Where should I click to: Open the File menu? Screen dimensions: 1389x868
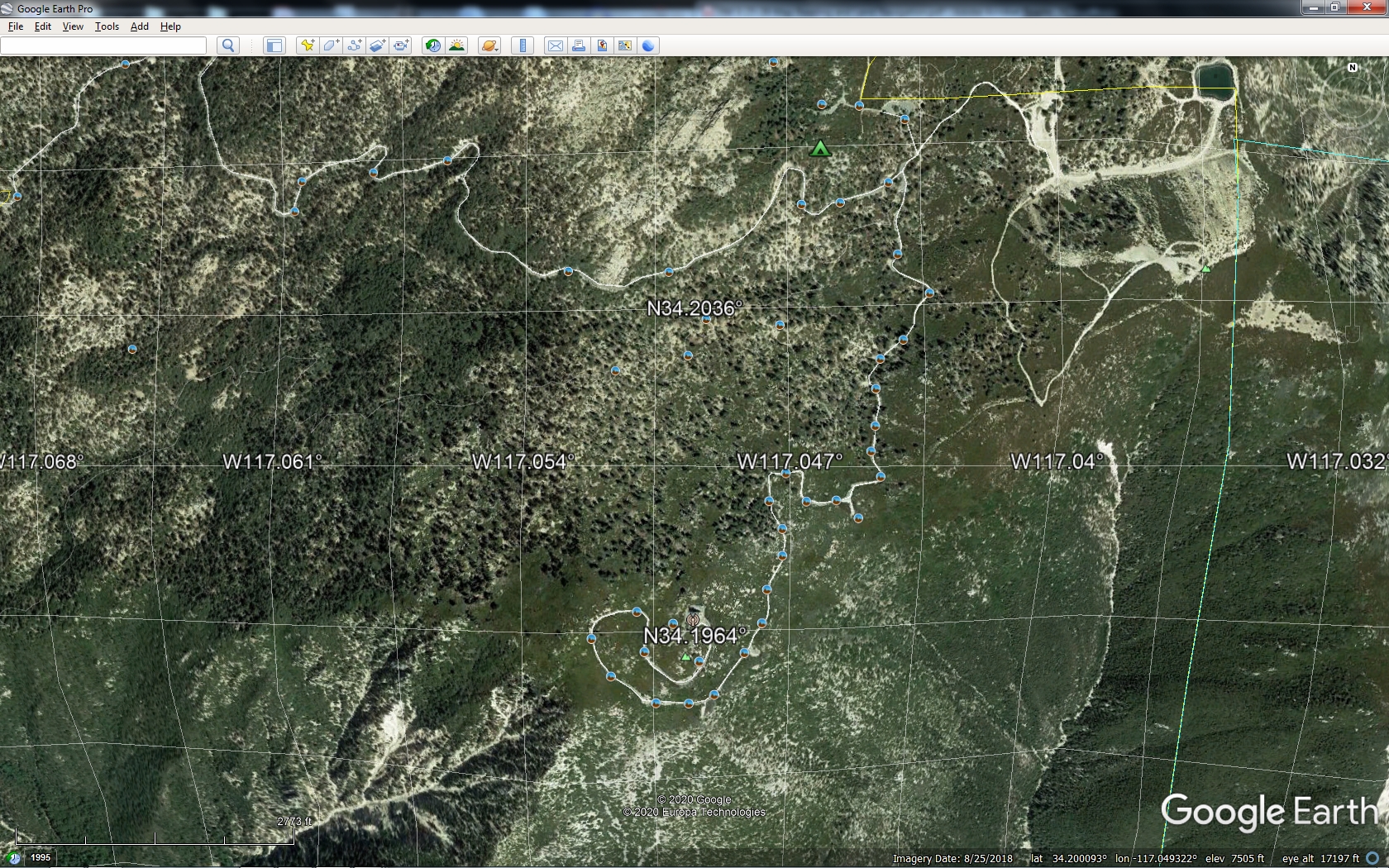click(x=16, y=26)
